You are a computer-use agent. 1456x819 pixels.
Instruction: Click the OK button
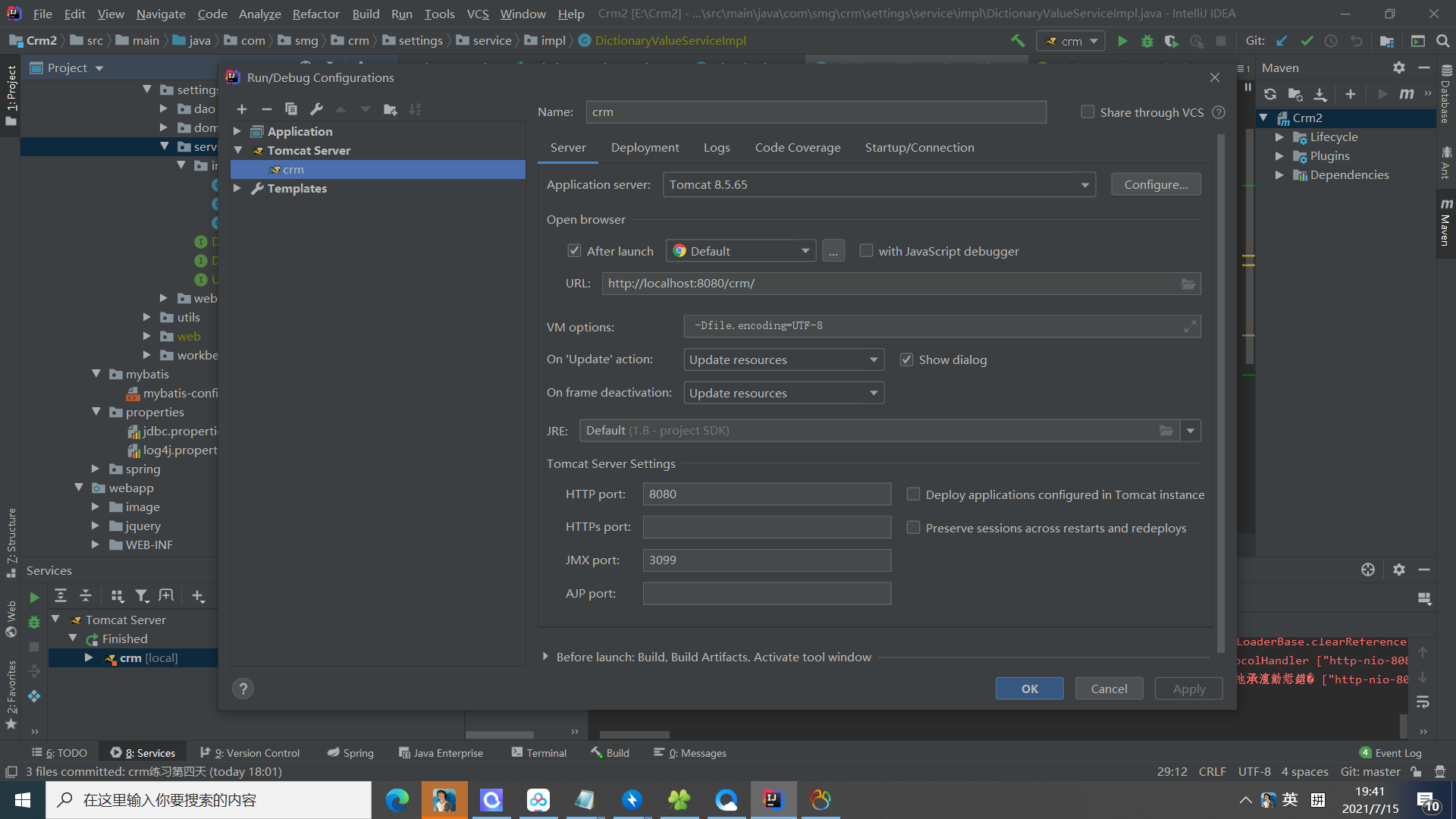(x=1029, y=689)
